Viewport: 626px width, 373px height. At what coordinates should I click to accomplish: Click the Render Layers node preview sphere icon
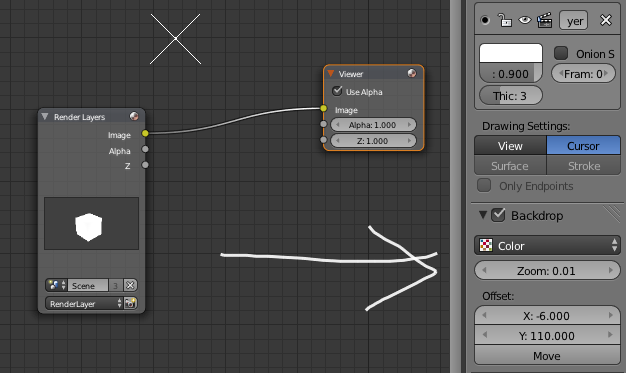[x=134, y=116]
